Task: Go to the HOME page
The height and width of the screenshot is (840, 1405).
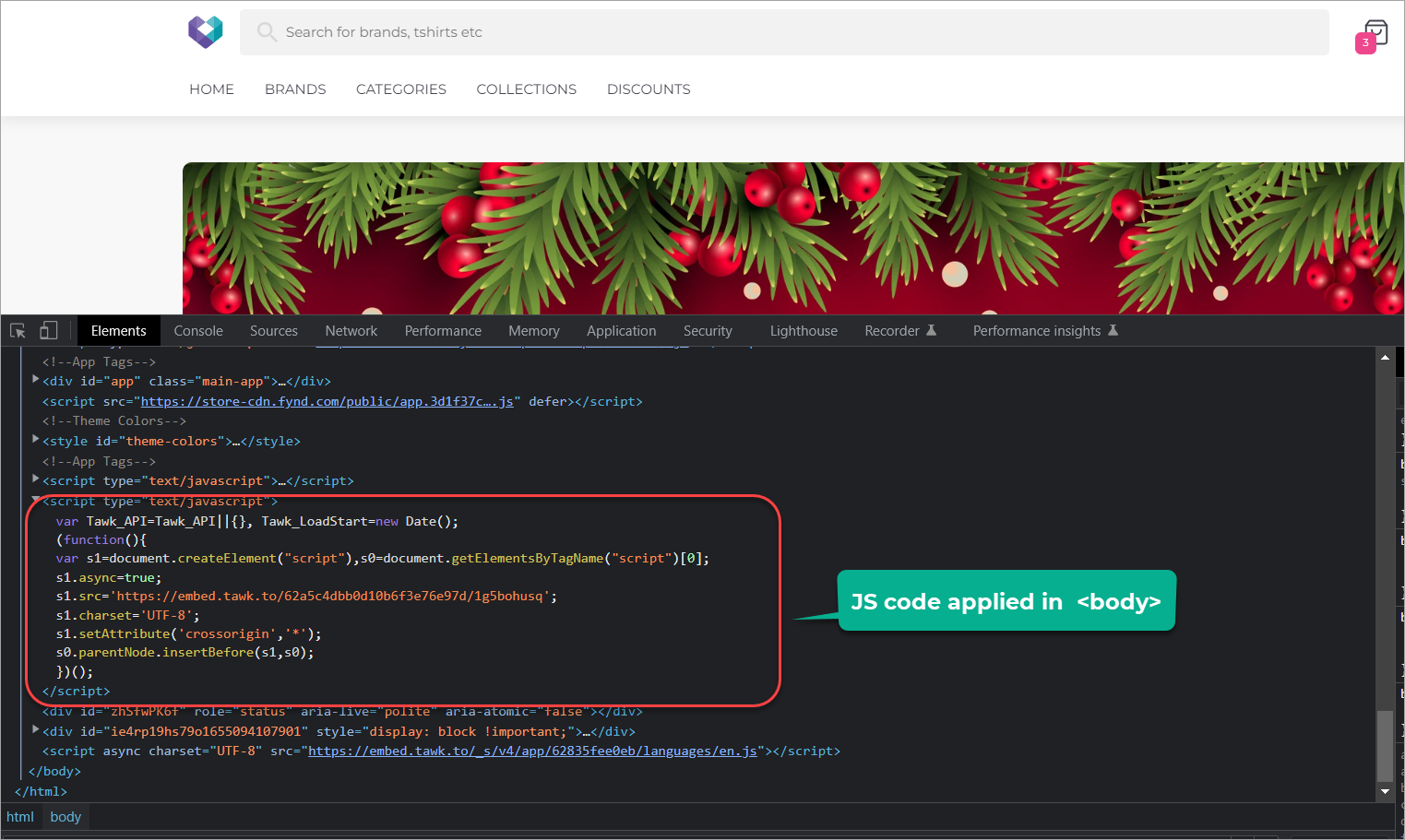Action: [211, 89]
